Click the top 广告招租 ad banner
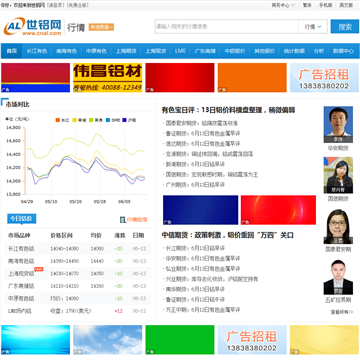This screenshot has width=360, height=360. point(324,78)
